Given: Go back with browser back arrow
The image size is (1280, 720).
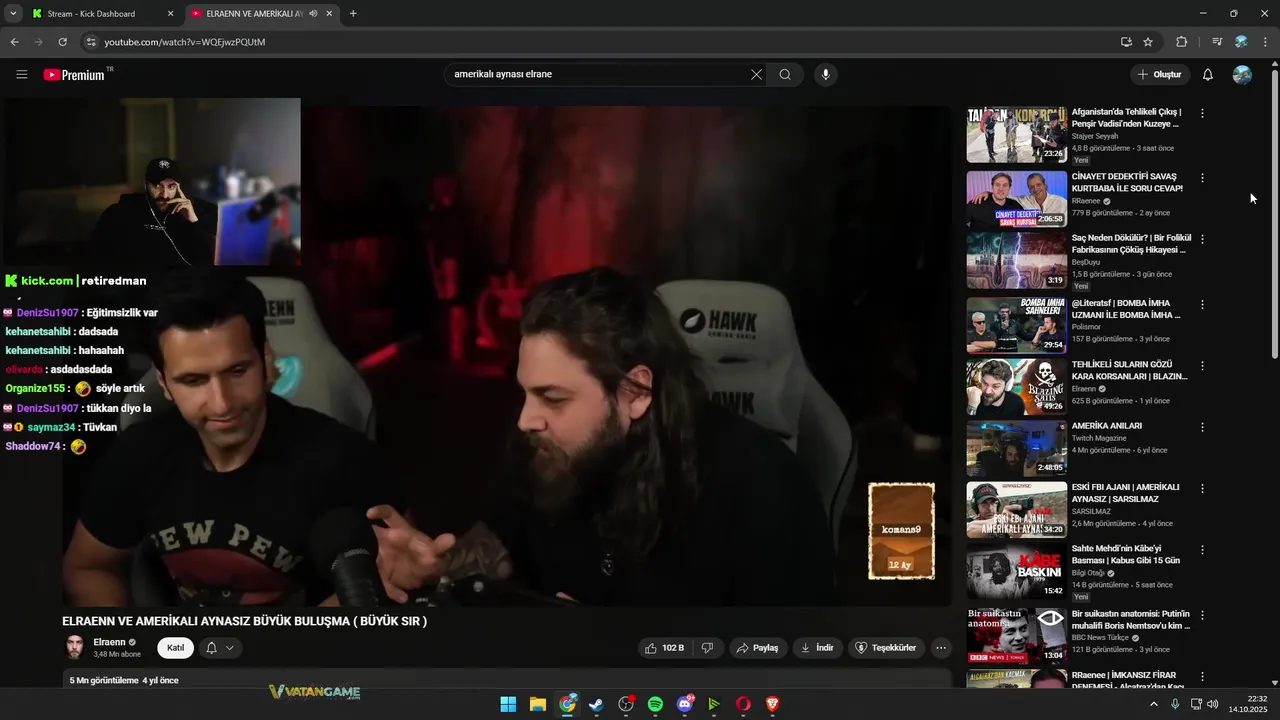Looking at the screenshot, I should point(14,42).
